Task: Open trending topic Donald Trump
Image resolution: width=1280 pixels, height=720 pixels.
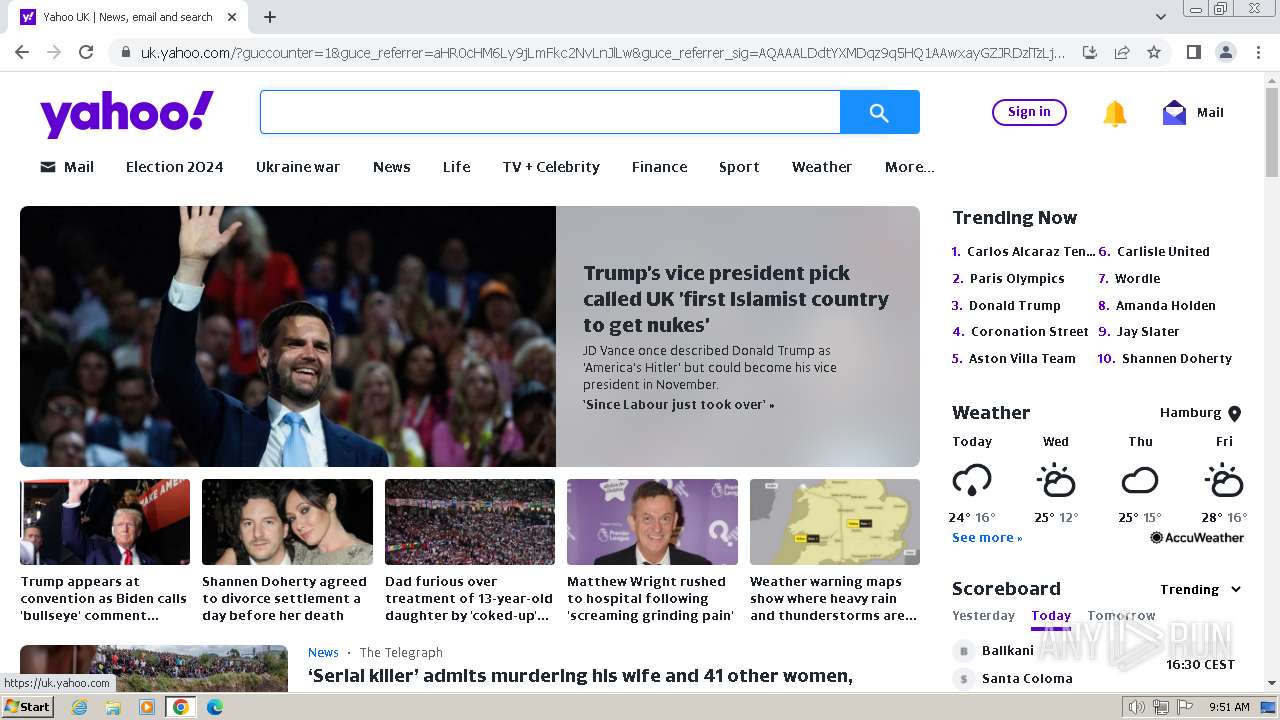Action: click(1014, 305)
